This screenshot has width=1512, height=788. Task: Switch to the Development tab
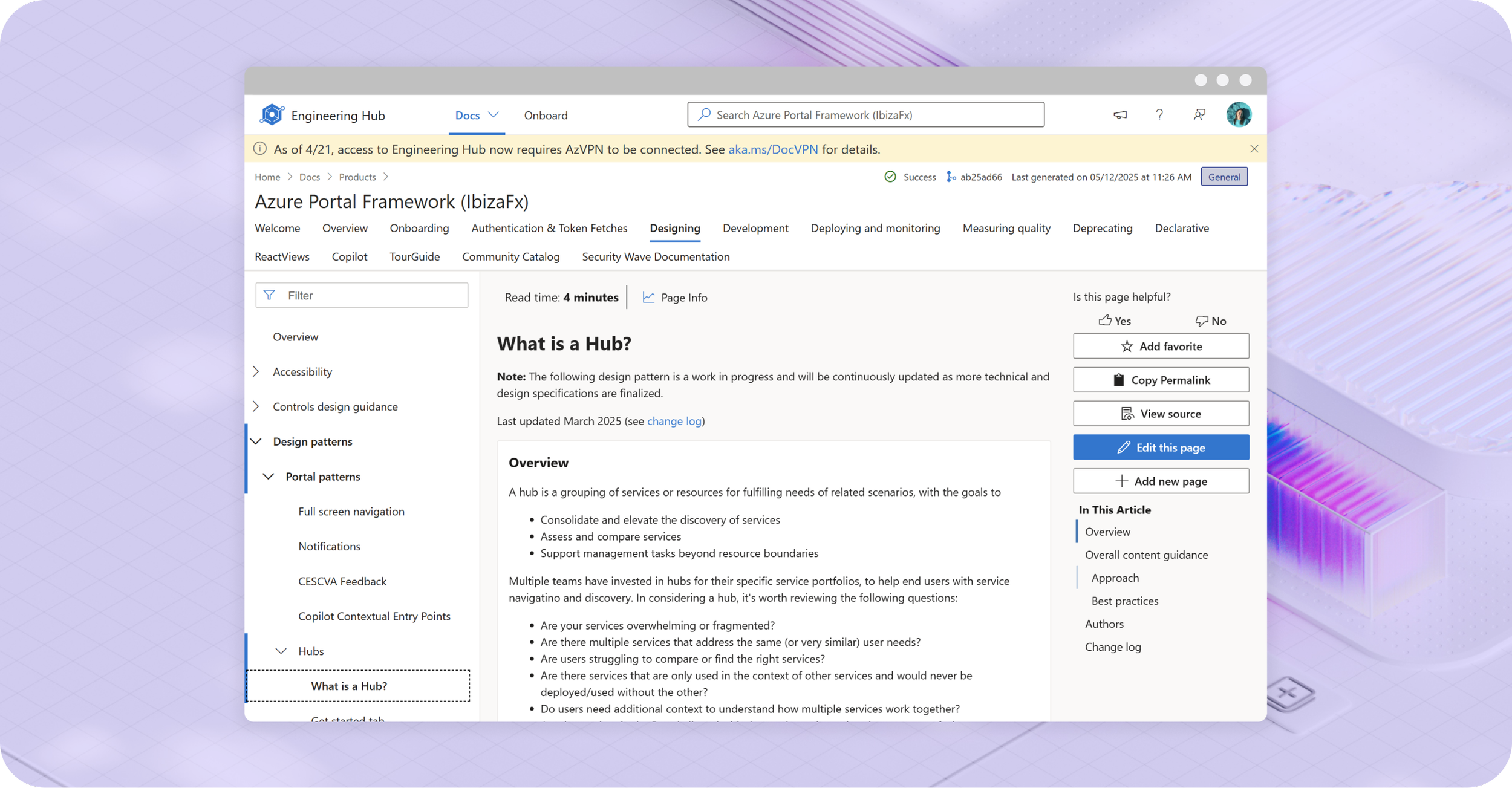pos(755,228)
